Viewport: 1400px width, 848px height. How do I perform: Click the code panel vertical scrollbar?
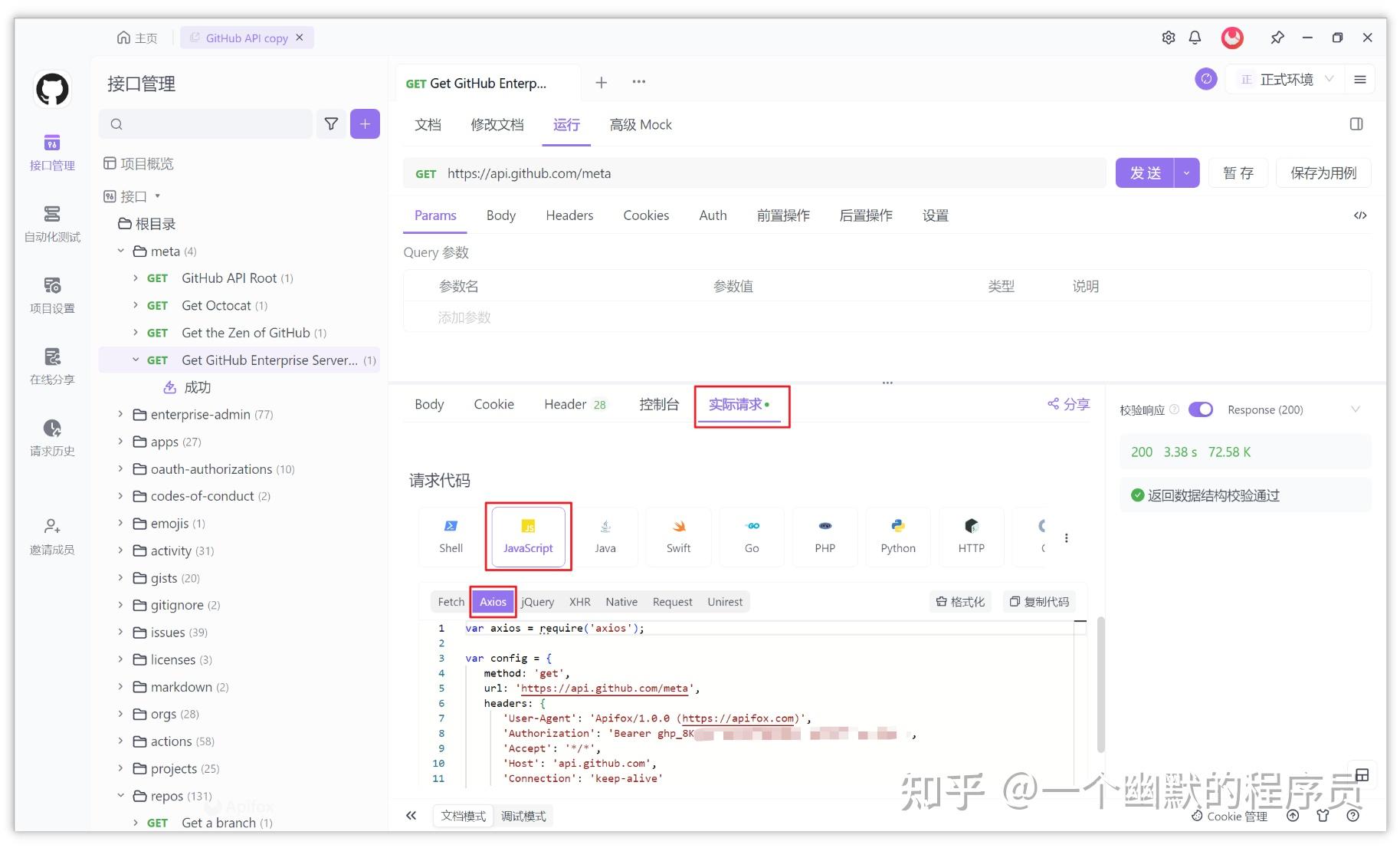1100,684
